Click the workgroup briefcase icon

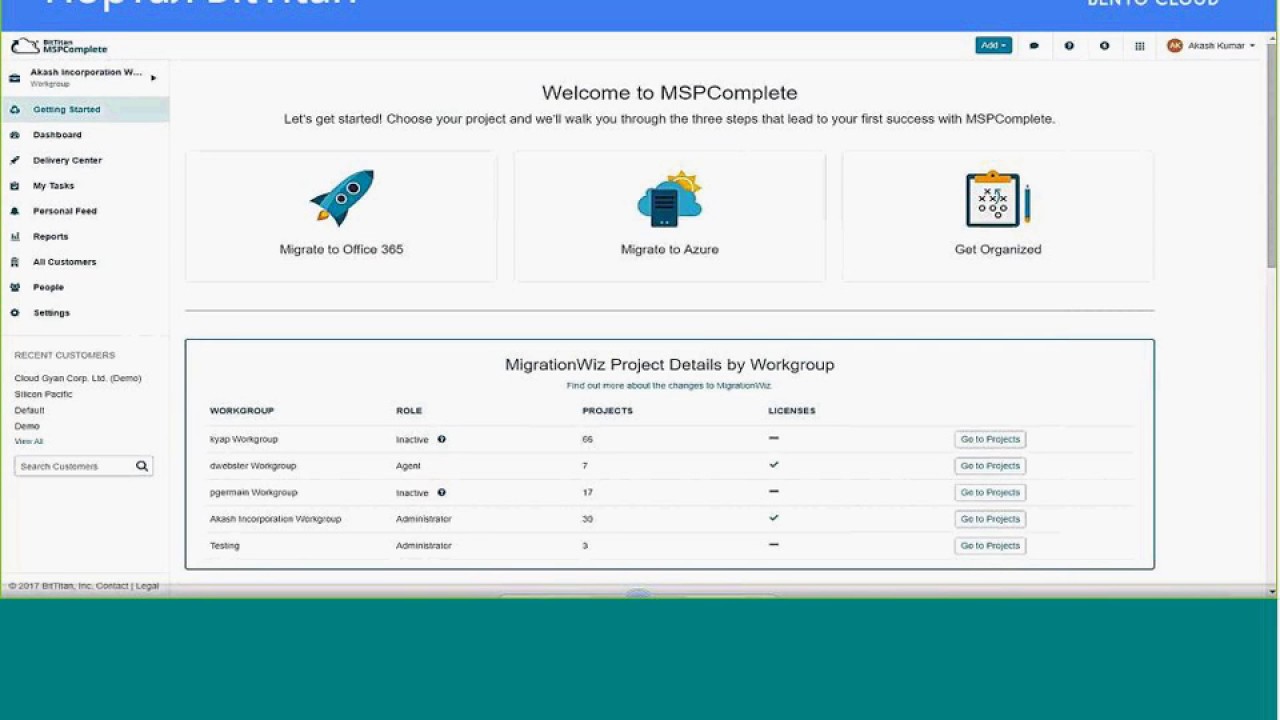coord(14,78)
